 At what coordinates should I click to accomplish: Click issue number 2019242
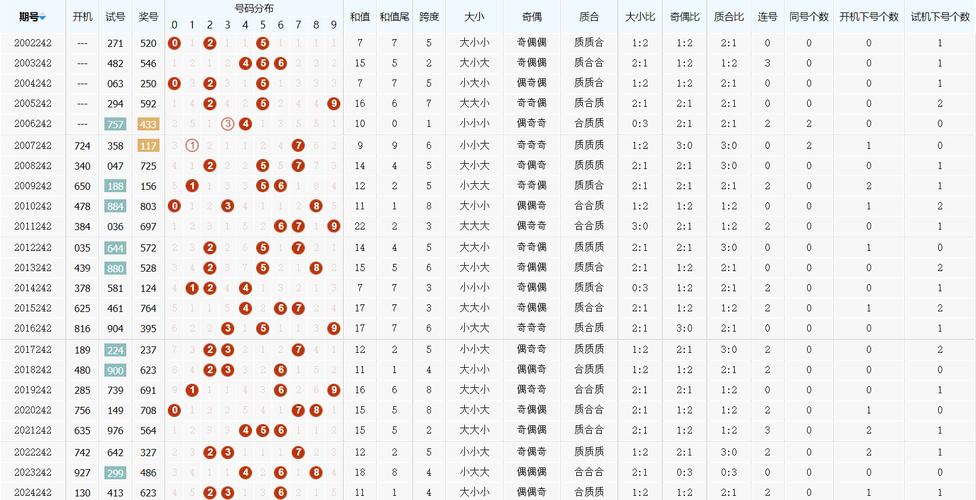pyautogui.click(x=32, y=390)
